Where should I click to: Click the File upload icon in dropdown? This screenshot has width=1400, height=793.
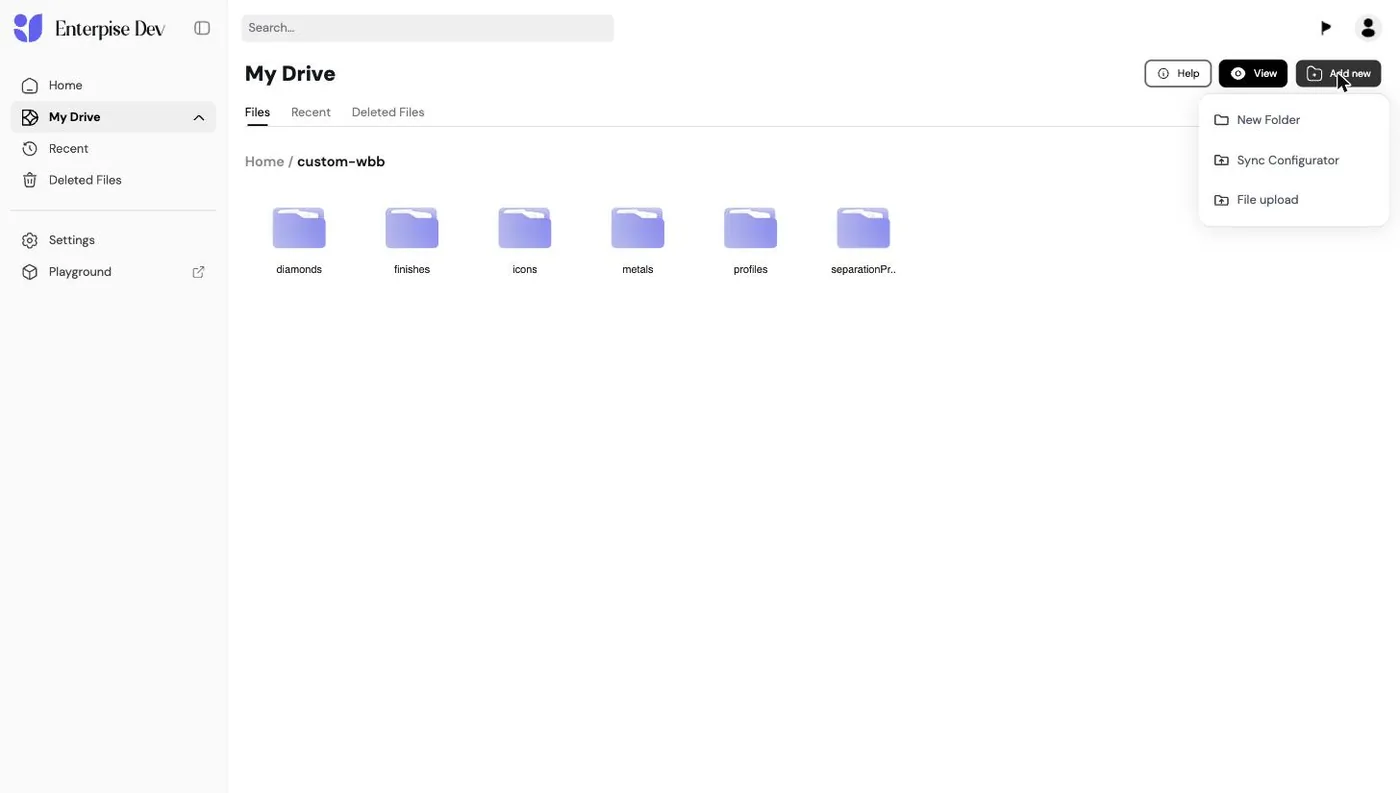pyautogui.click(x=1221, y=200)
